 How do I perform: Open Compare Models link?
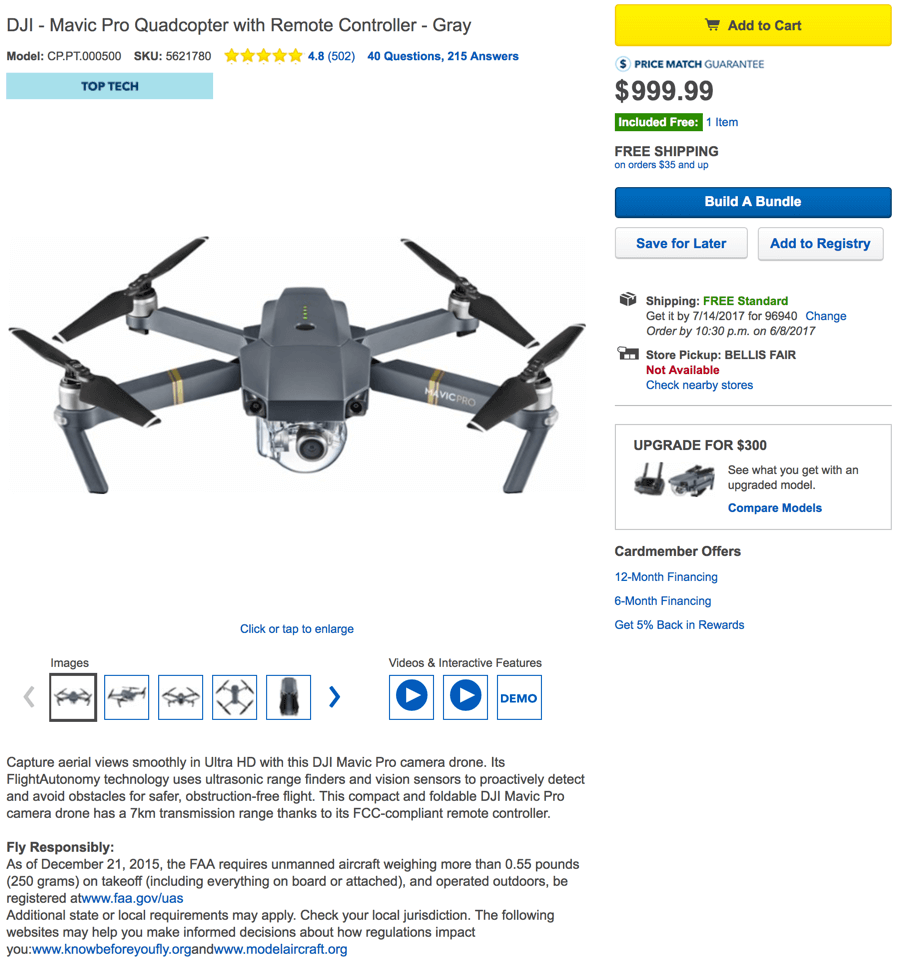coord(775,508)
